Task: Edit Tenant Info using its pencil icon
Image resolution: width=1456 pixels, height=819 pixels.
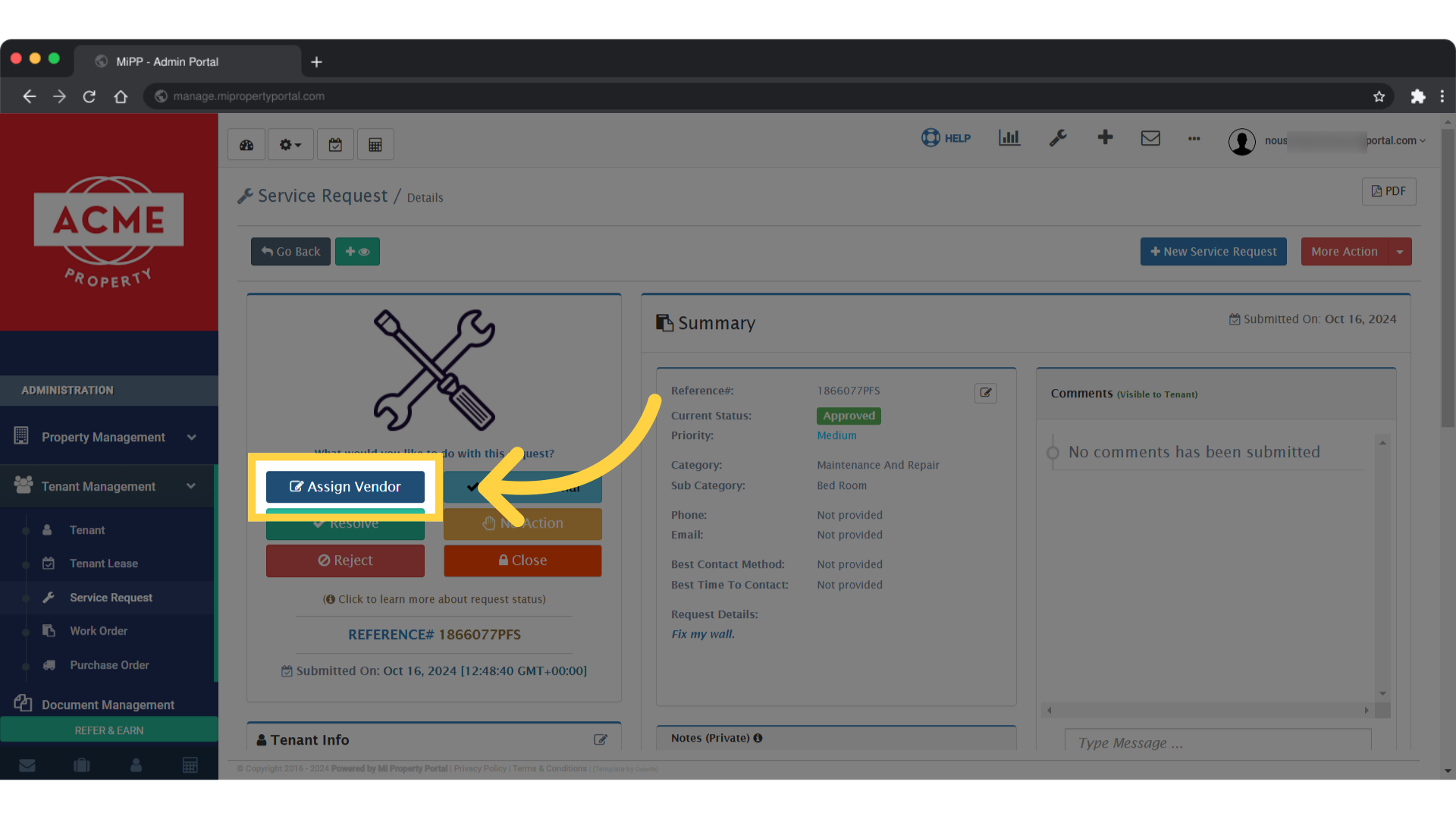Action: pos(601,739)
